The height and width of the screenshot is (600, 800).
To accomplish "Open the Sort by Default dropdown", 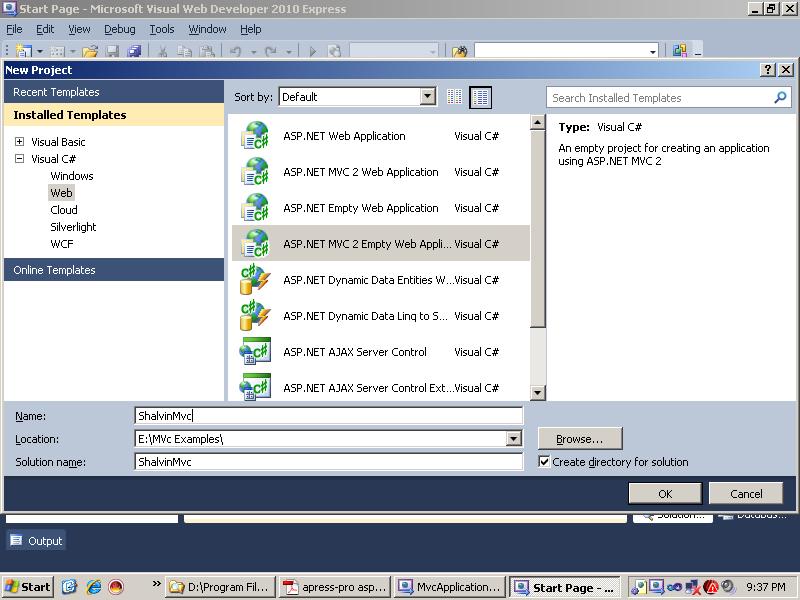I will pyautogui.click(x=428, y=96).
